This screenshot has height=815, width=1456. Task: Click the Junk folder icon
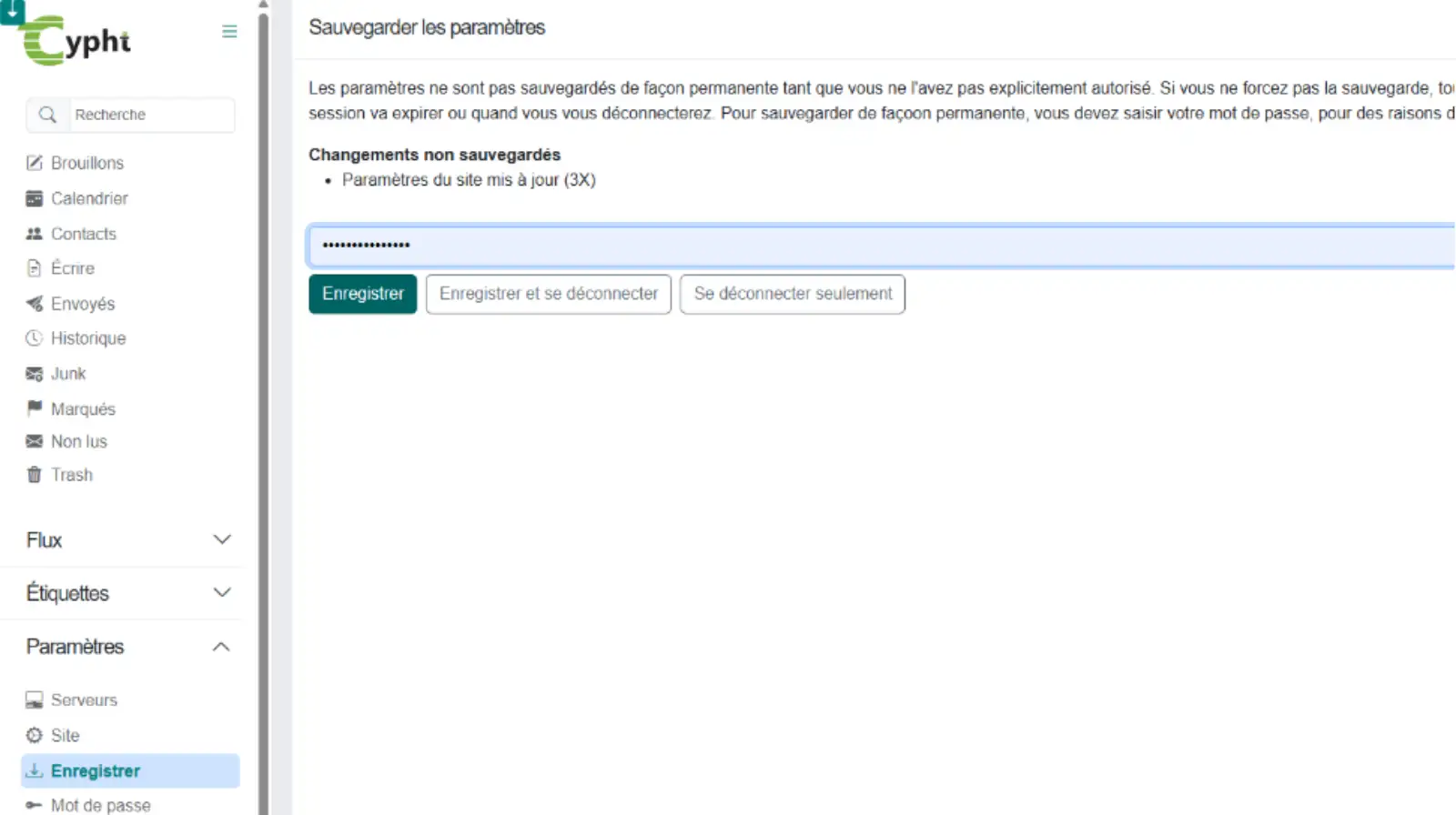35,374
